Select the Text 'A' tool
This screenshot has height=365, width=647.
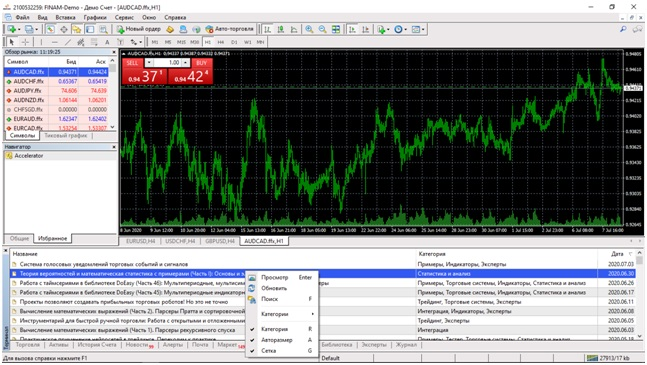pos(107,42)
